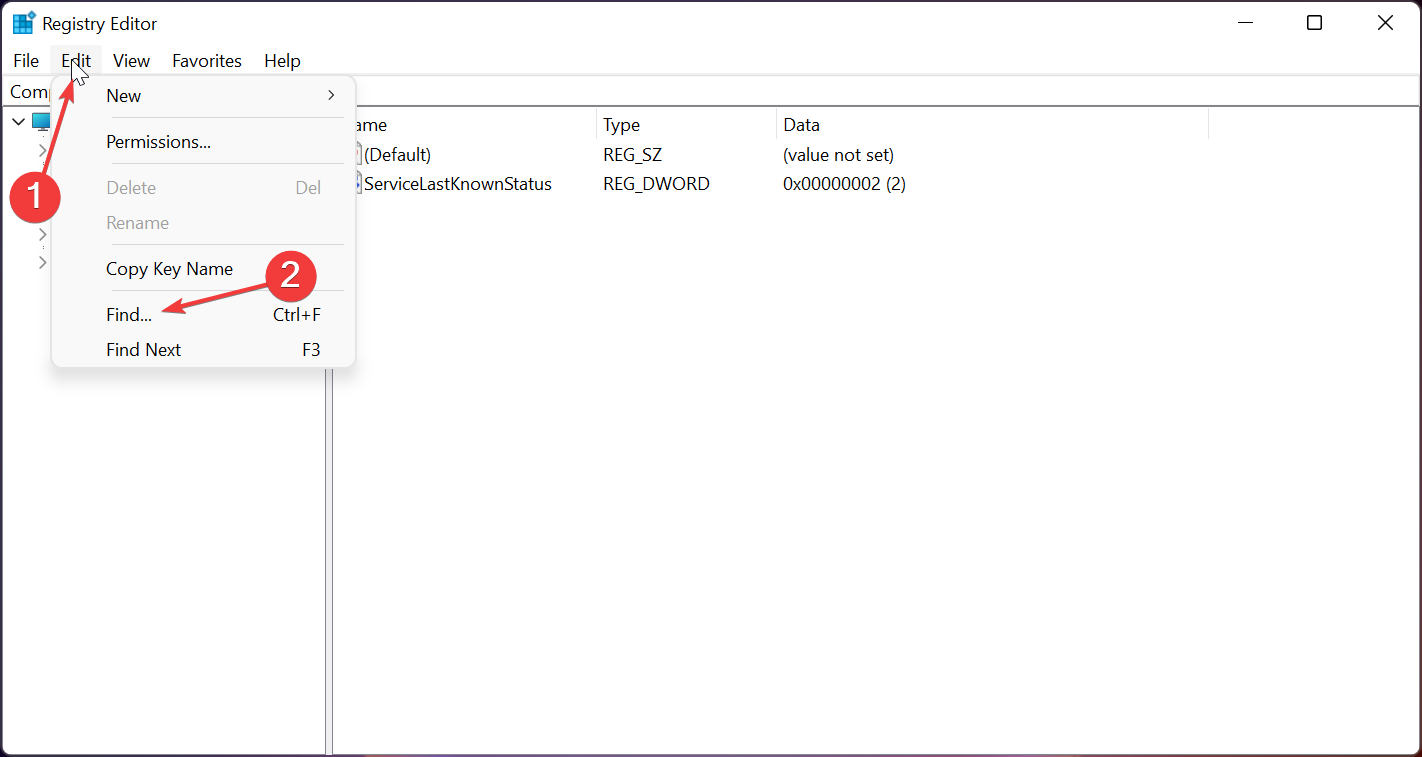Close the Registry Editor window

[x=1385, y=23]
